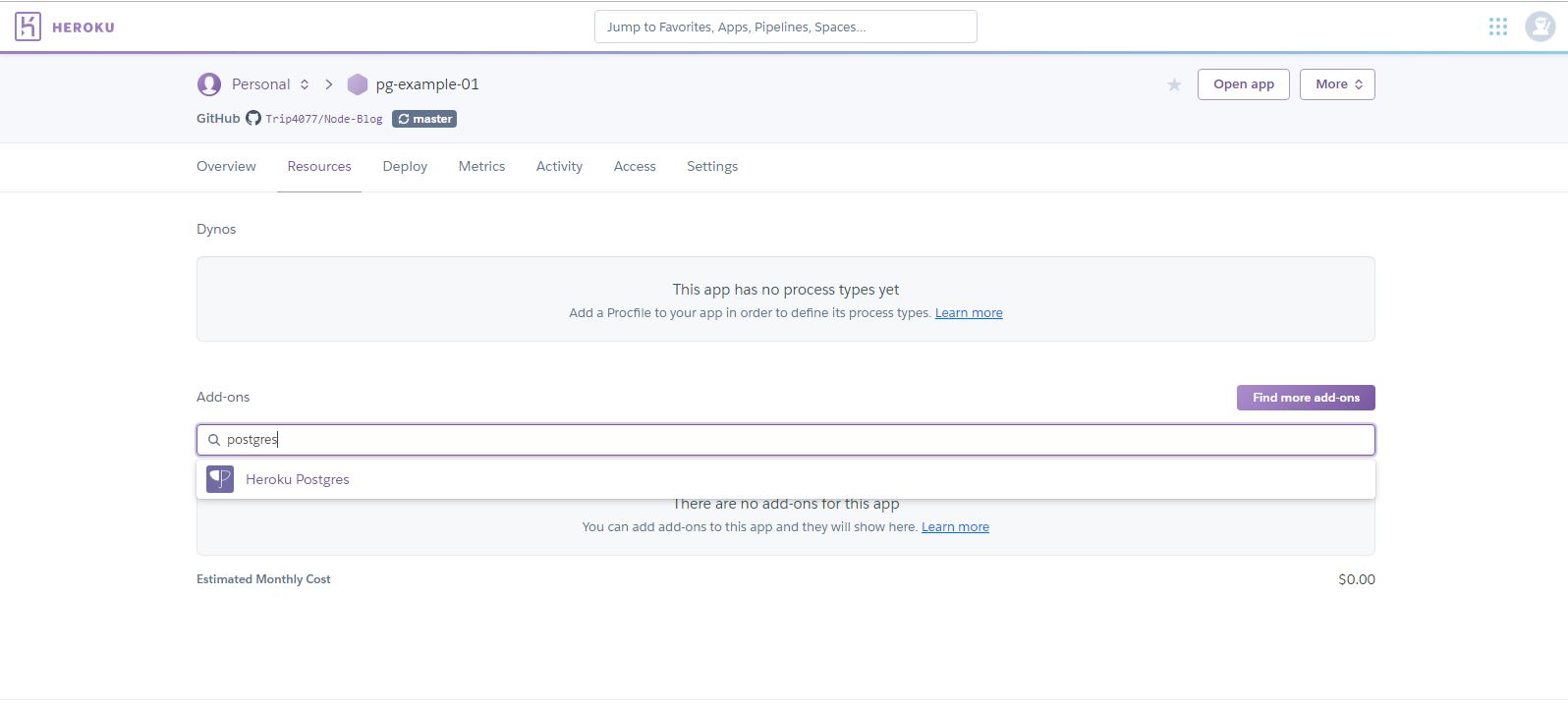Click the Personal account avatar icon
This screenshot has height=706, width=1568.
click(209, 84)
